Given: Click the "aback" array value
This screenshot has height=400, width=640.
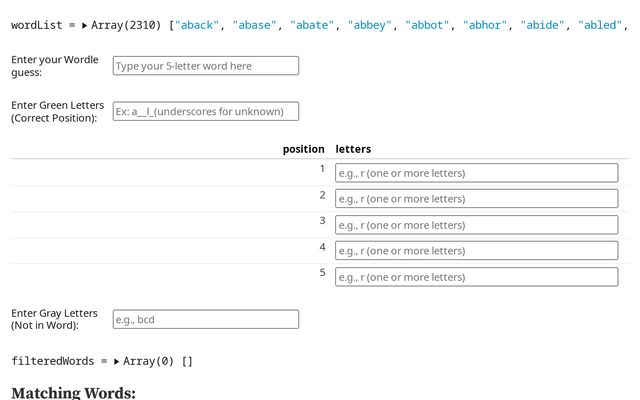Looking at the screenshot, I should [197, 25].
